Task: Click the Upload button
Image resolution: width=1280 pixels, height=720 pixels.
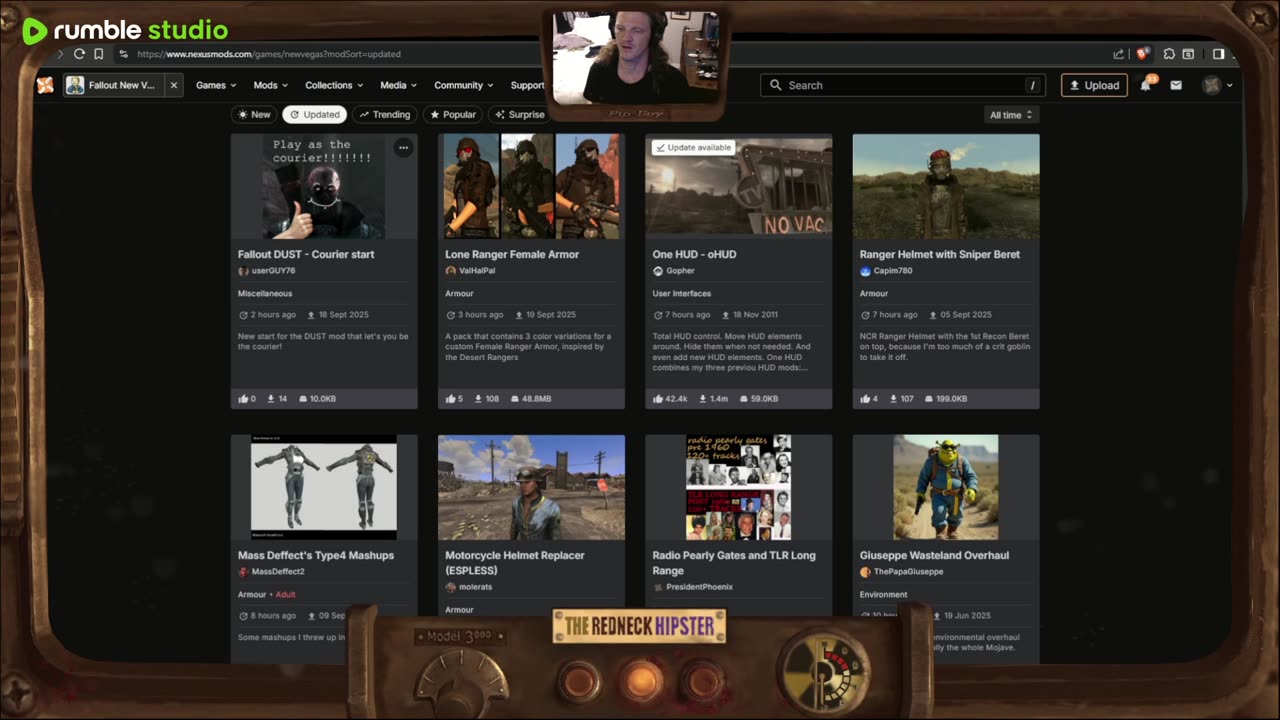Action: [x=1094, y=85]
